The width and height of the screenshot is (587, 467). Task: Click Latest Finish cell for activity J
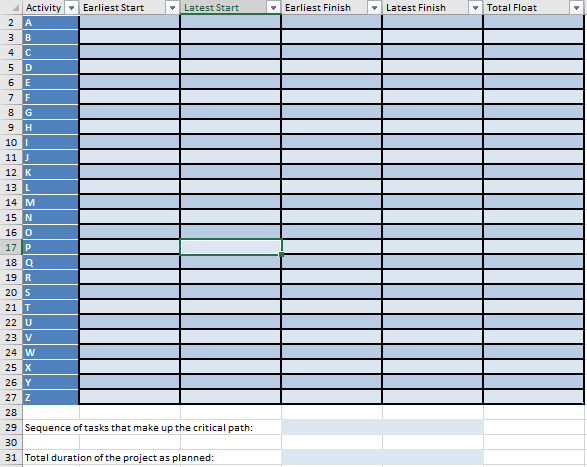433,157
